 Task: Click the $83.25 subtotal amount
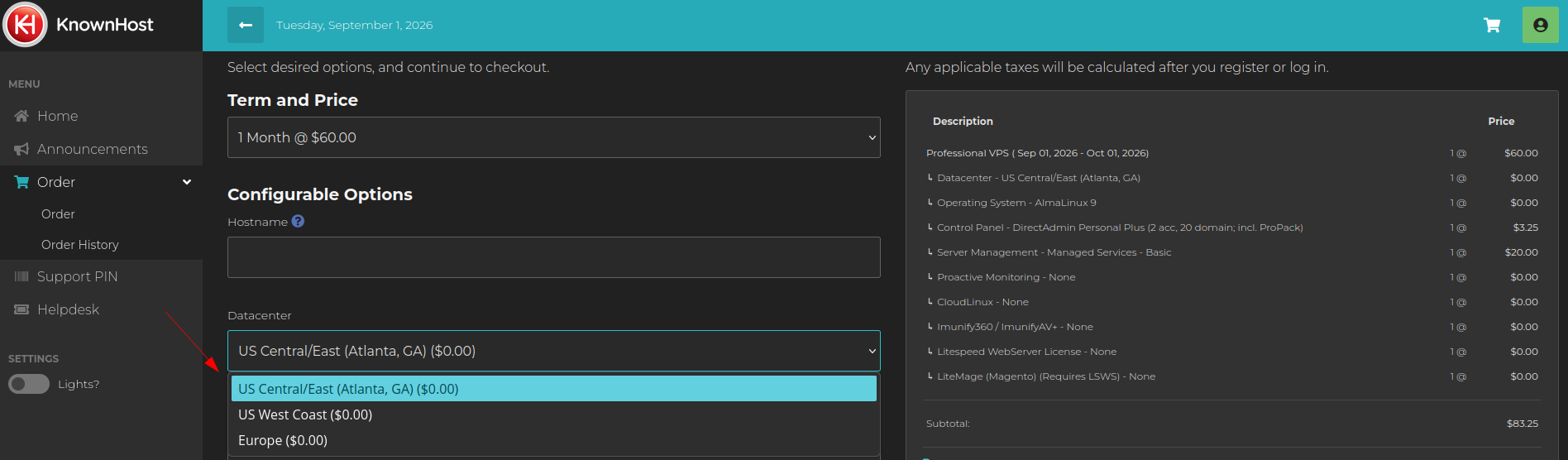tap(1523, 424)
